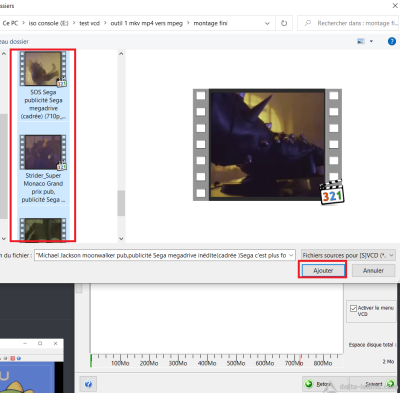400x393 pixels.
Task: Click the navigation pane scroll down arrow
Action: click(4, 238)
